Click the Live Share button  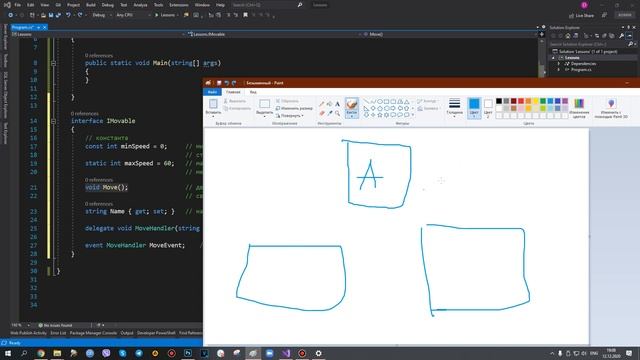click(582, 16)
